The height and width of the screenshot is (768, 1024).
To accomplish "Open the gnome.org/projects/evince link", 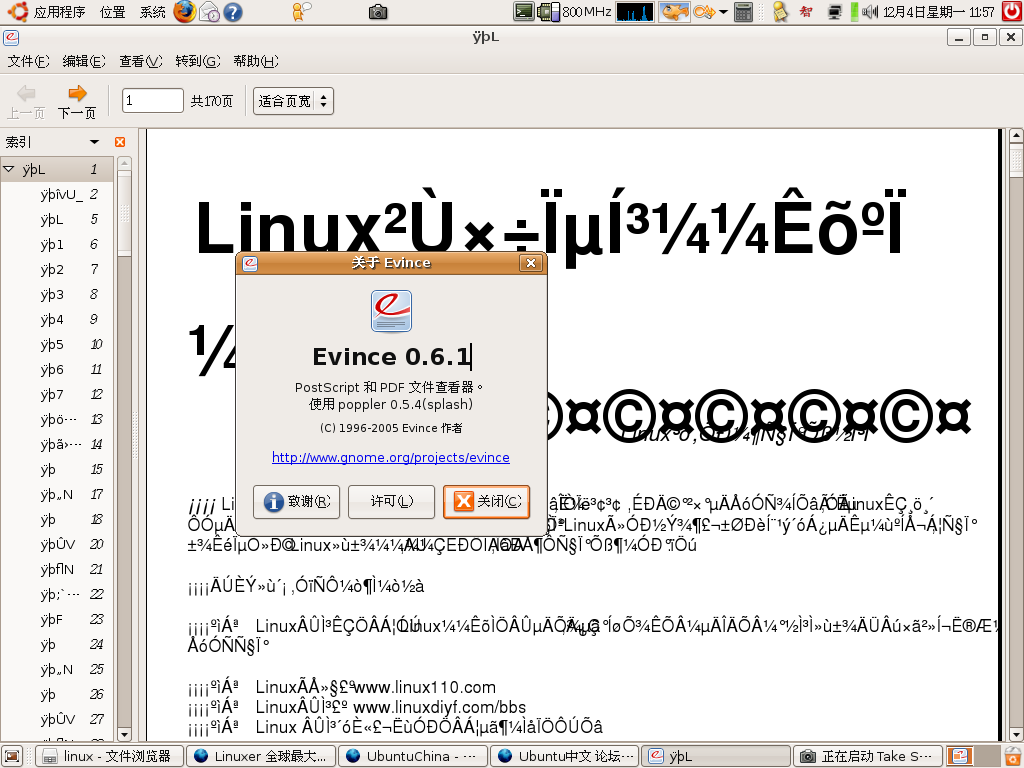I will (x=391, y=458).
